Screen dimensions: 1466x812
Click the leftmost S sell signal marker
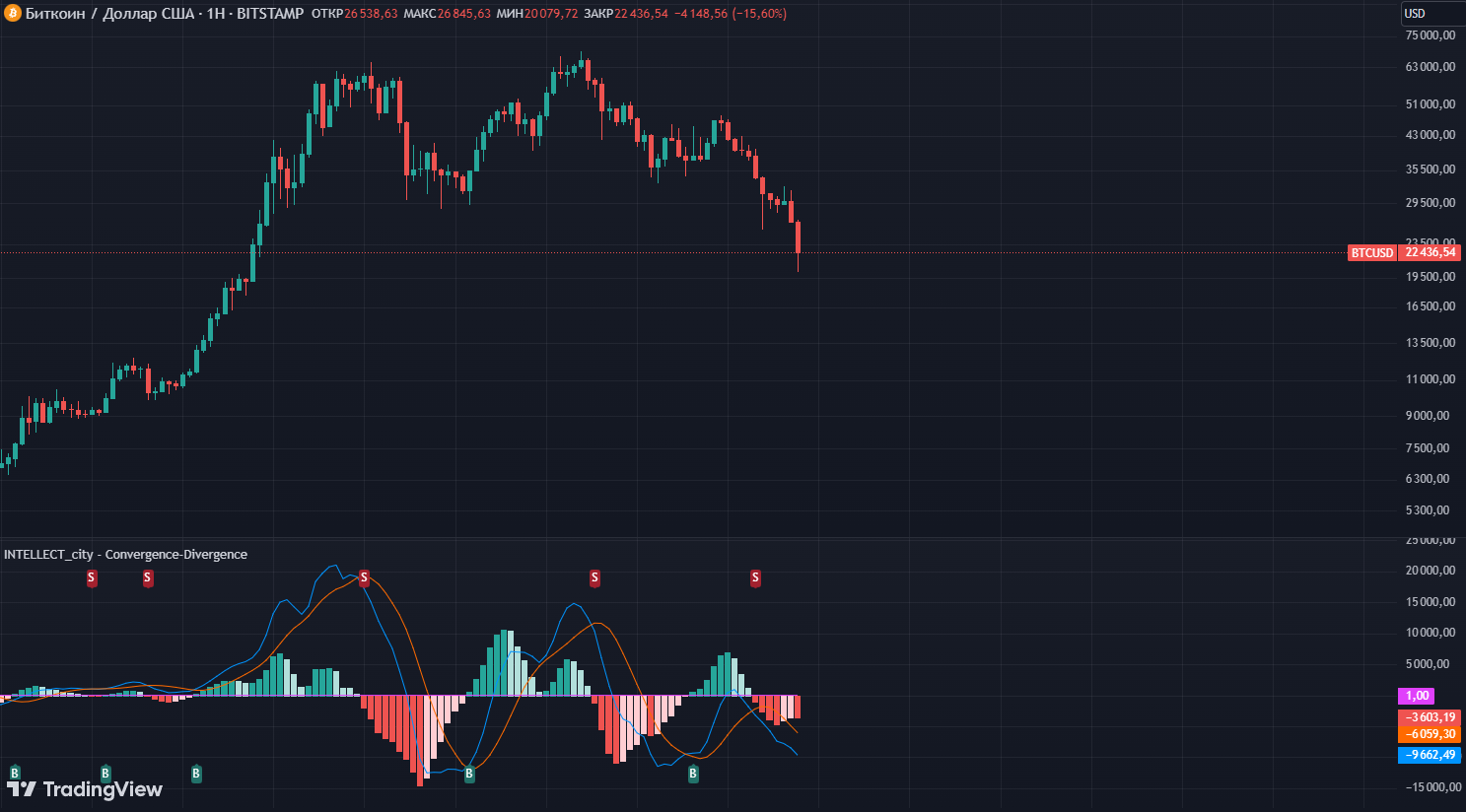(92, 578)
